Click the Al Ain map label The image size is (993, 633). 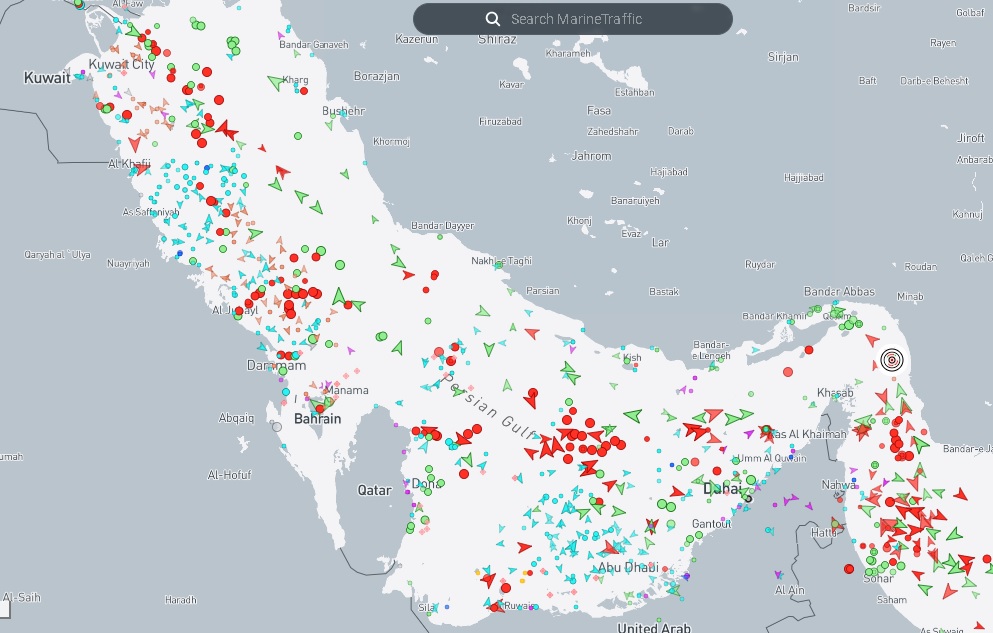790,590
